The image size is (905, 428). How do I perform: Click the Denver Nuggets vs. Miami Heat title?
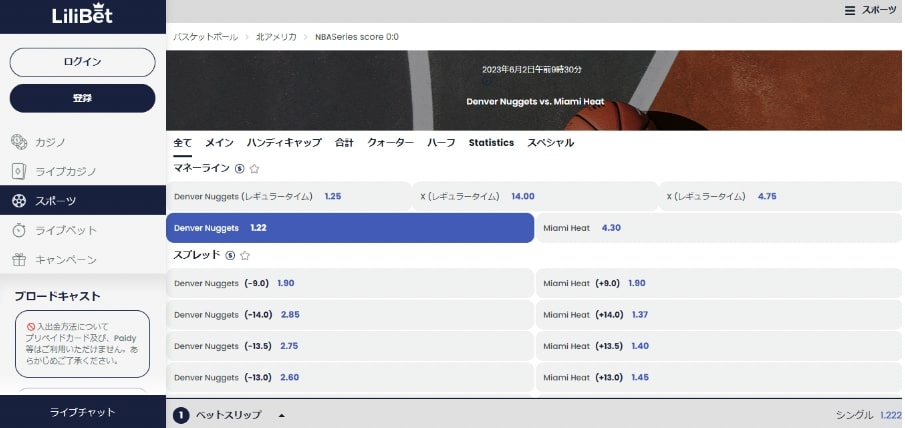[536, 102]
